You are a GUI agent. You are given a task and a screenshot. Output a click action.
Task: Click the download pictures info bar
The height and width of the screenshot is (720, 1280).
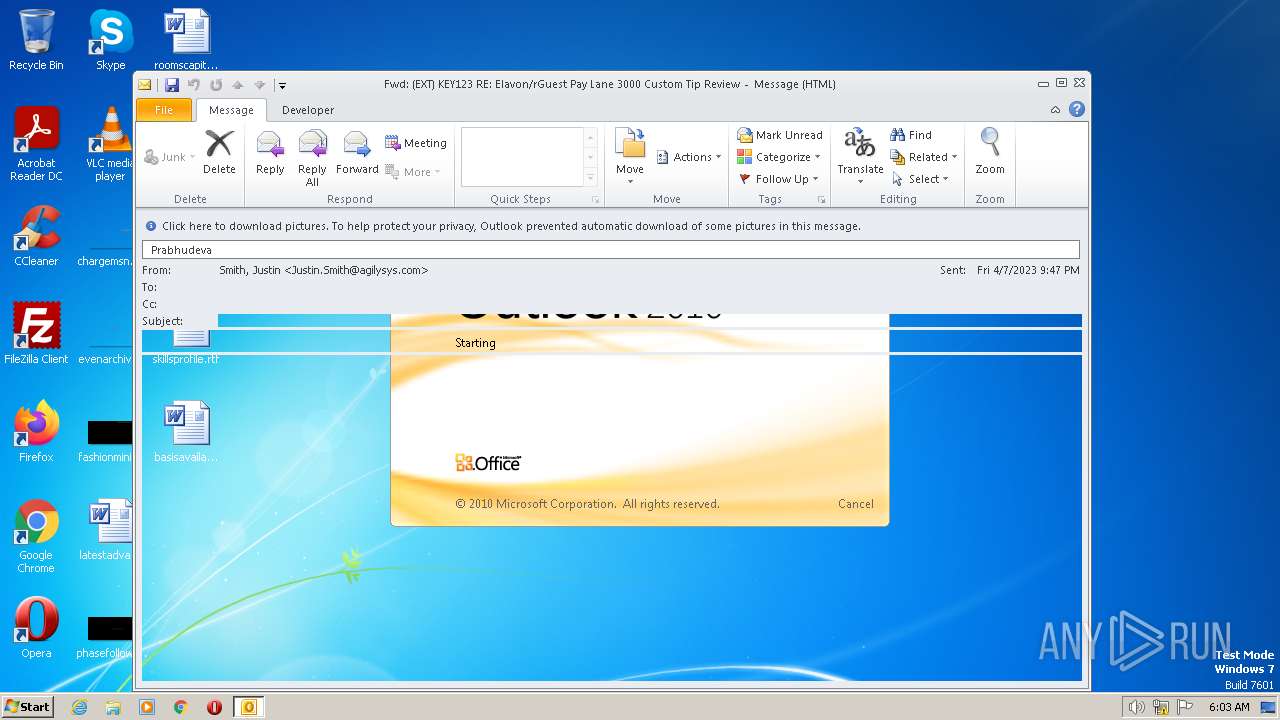tap(612, 226)
